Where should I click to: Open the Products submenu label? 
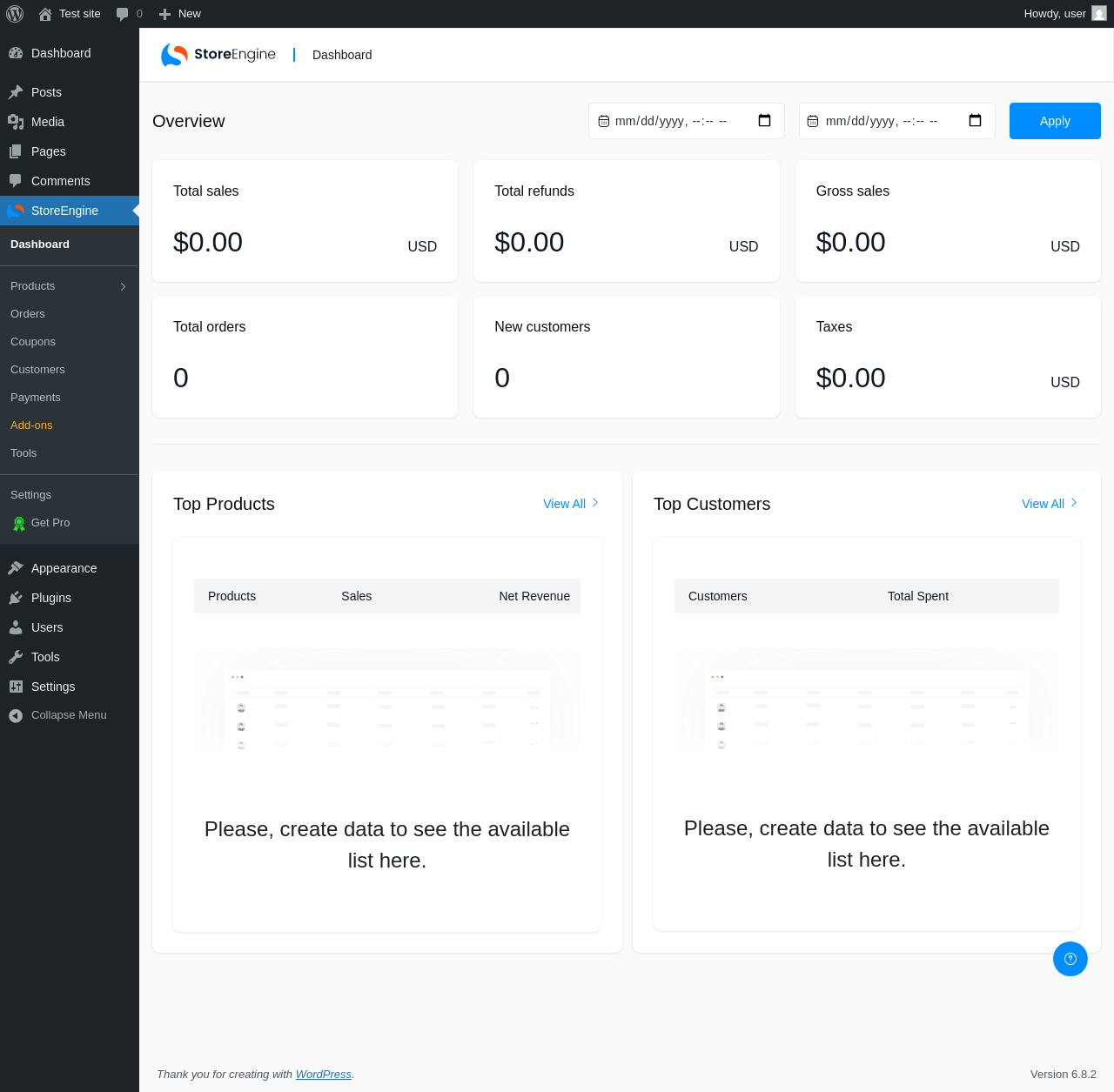[33, 286]
